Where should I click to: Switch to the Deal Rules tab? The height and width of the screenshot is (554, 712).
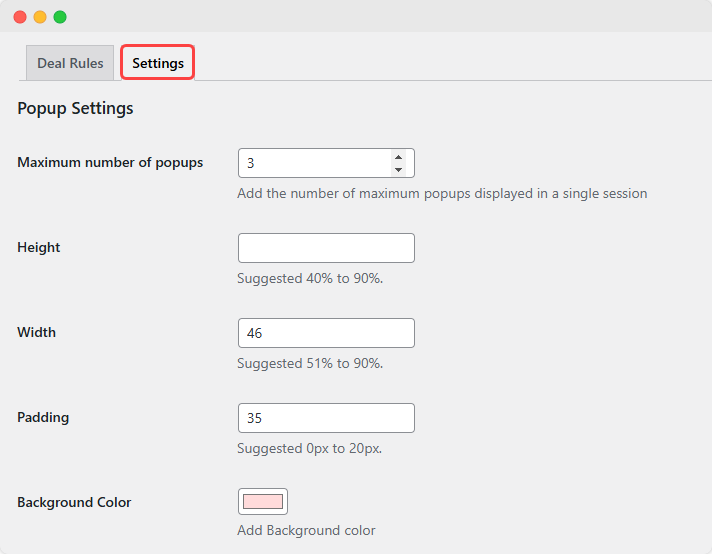[70, 63]
